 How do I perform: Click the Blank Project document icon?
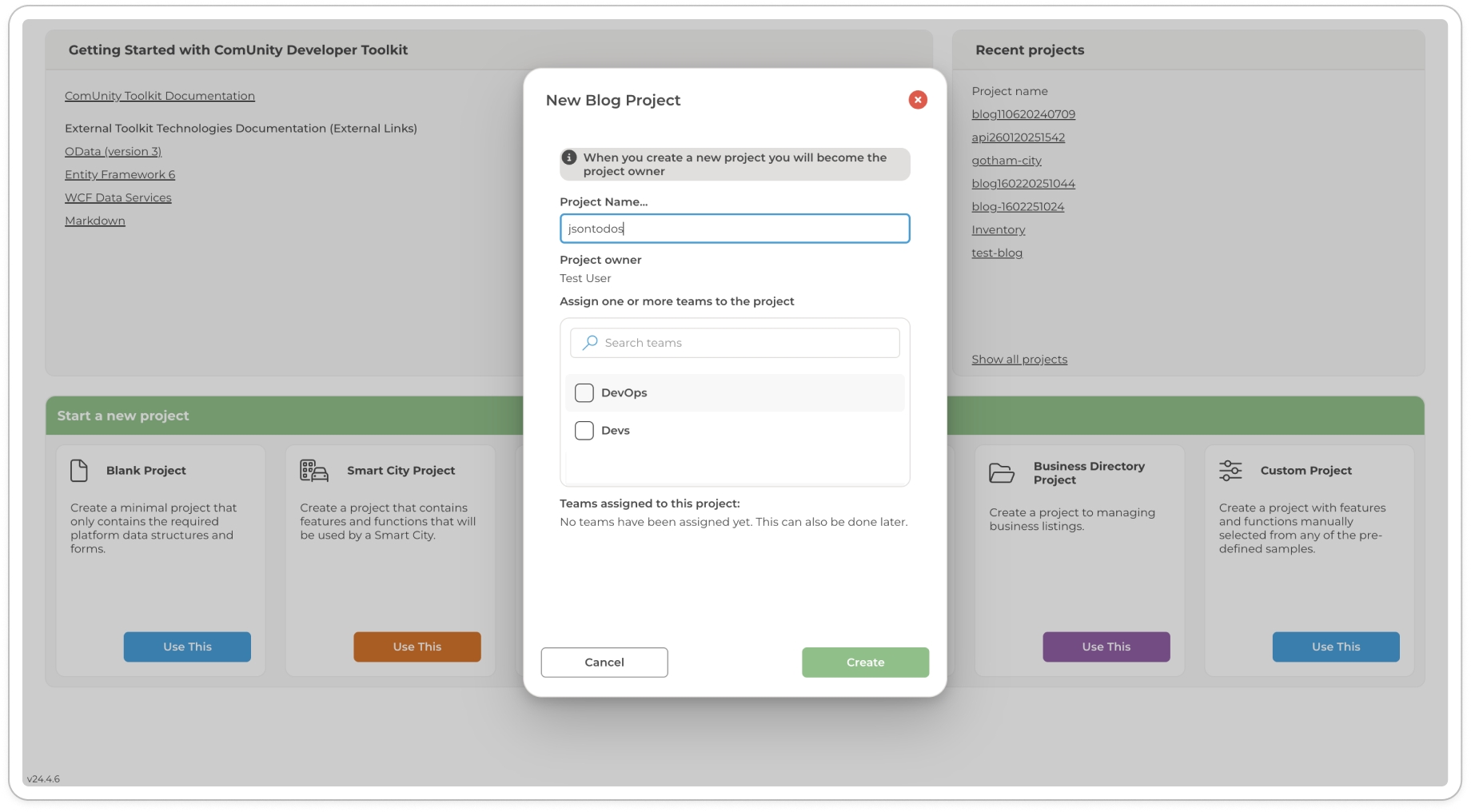click(79, 471)
